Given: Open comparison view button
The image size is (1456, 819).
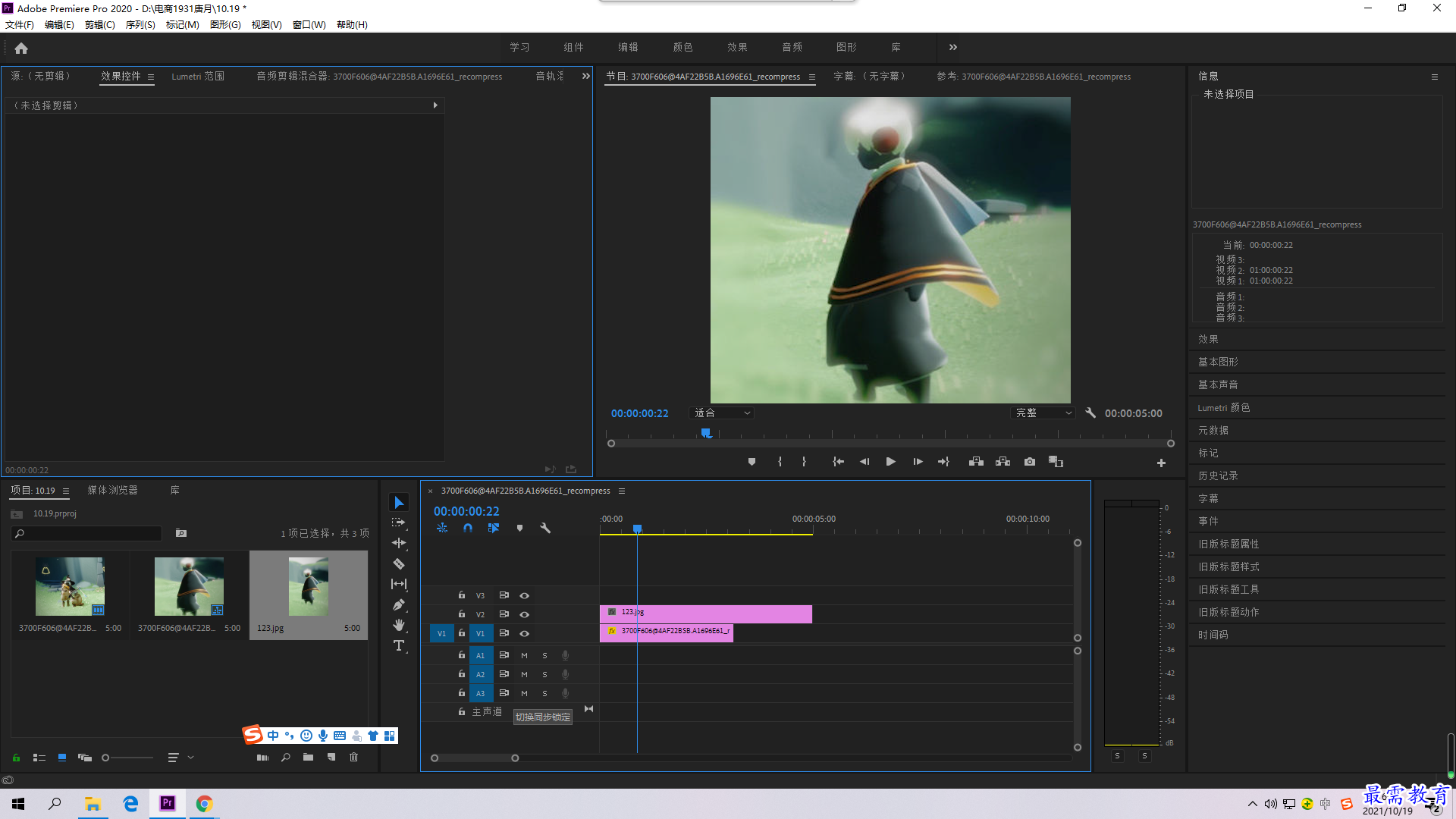Looking at the screenshot, I should tap(1056, 462).
